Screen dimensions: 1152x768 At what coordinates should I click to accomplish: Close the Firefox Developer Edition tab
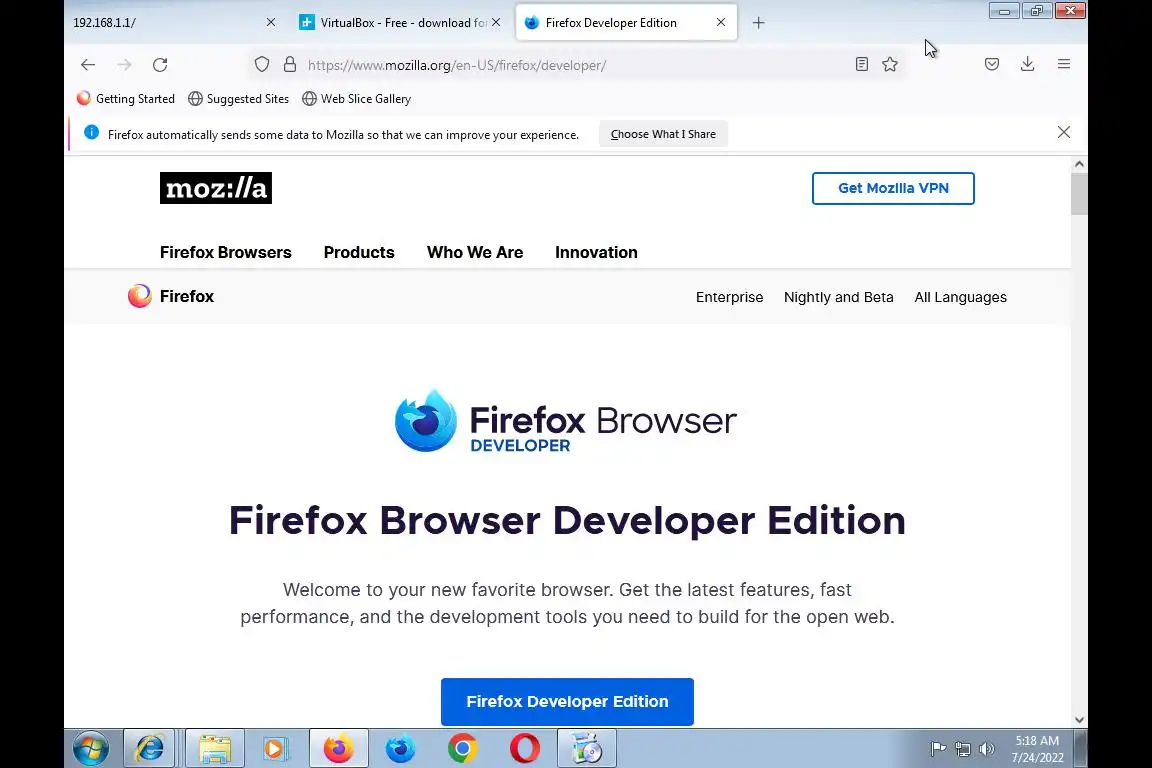721,23
